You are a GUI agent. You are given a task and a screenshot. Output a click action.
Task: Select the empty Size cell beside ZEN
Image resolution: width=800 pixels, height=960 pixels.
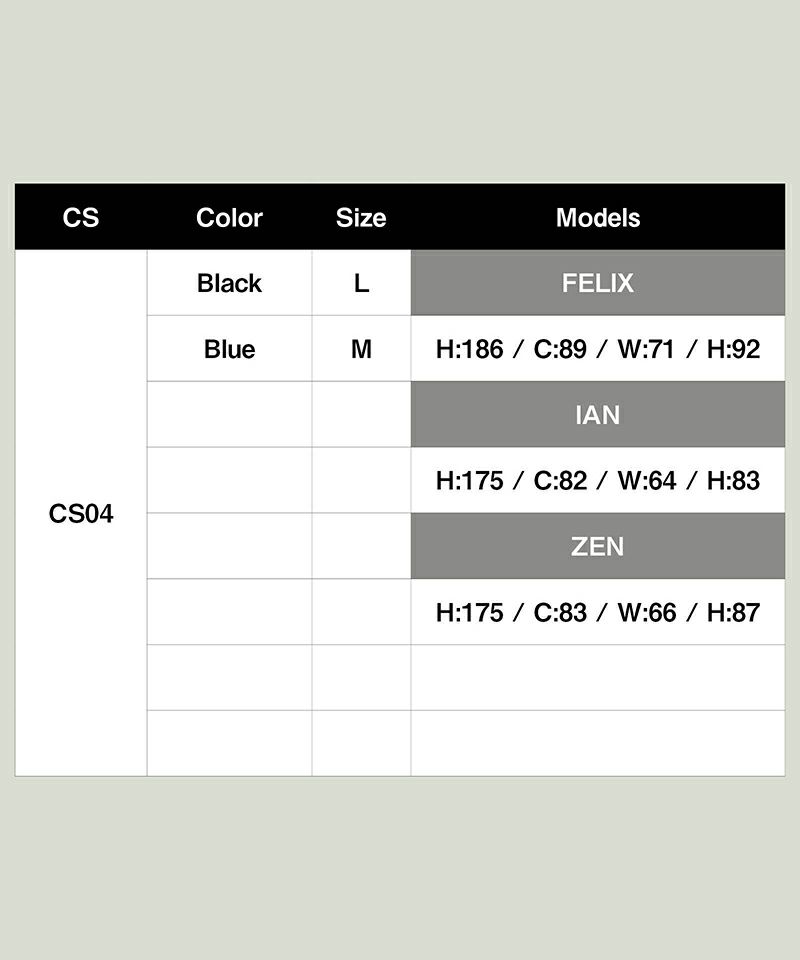(x=361, y=546)
